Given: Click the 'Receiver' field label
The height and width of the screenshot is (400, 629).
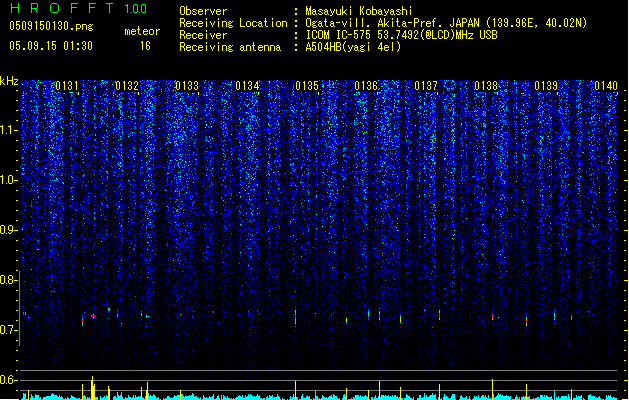Looking at the screenshot, I should coord(203,35).
